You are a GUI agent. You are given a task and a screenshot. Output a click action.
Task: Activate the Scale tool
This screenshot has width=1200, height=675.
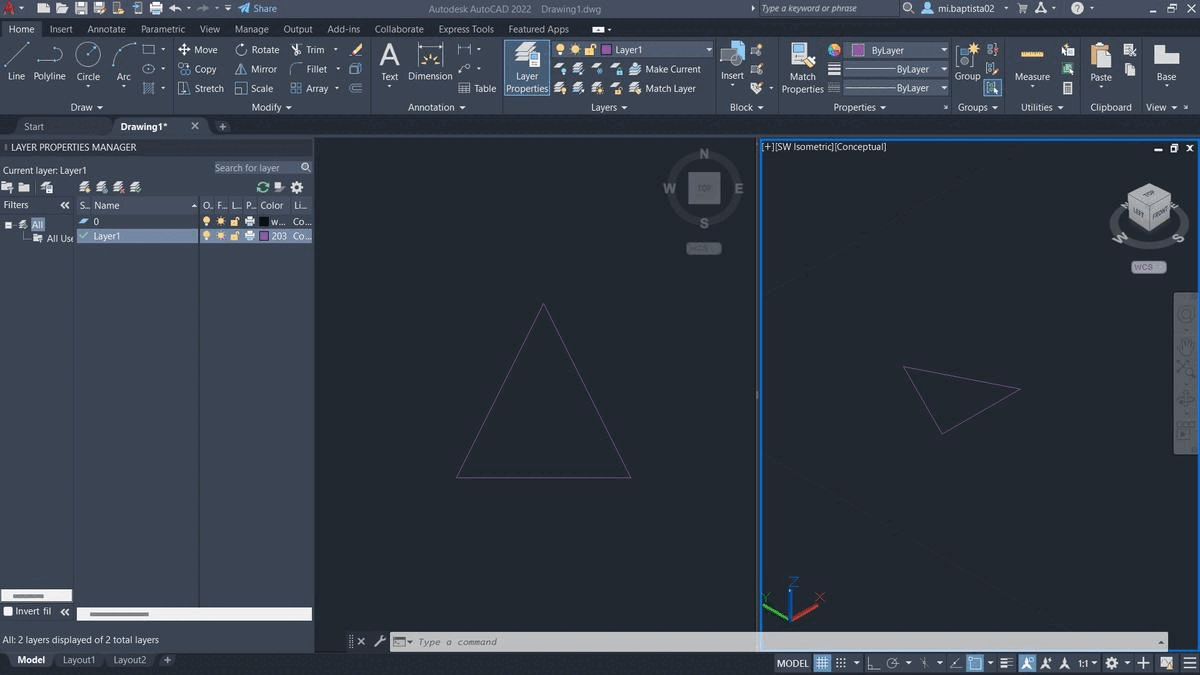254,88
